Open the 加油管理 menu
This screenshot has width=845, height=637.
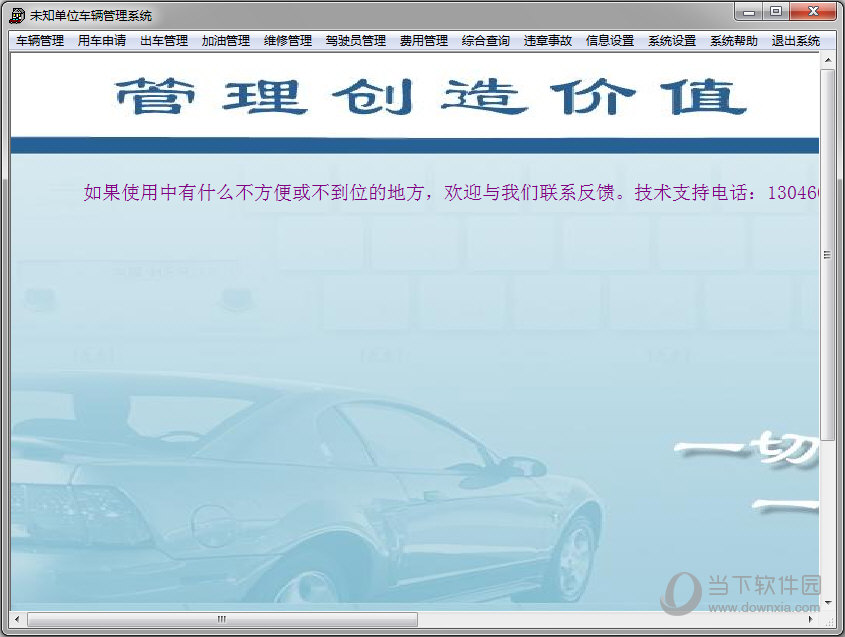point(226,41)
